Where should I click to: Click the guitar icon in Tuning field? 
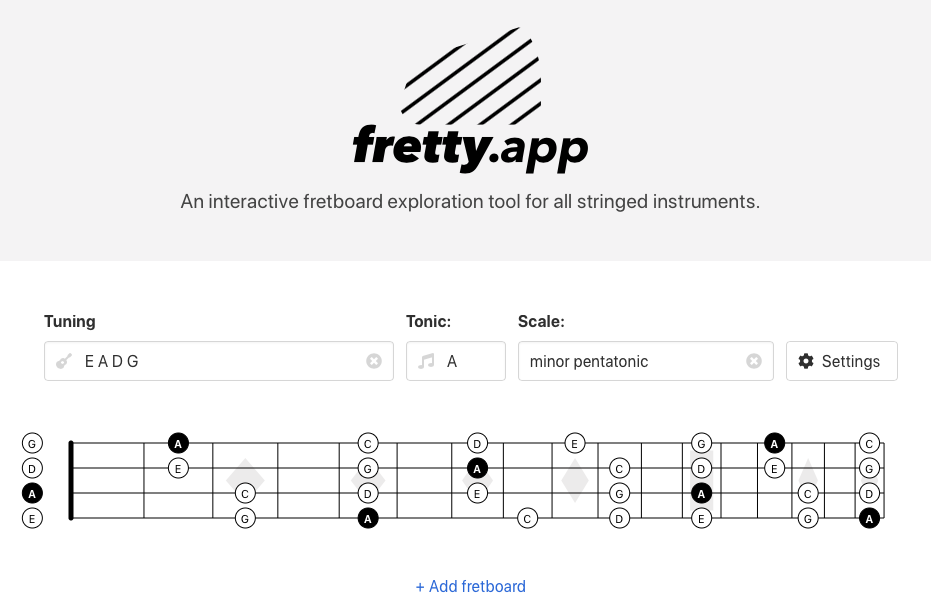tap(64, 361)
